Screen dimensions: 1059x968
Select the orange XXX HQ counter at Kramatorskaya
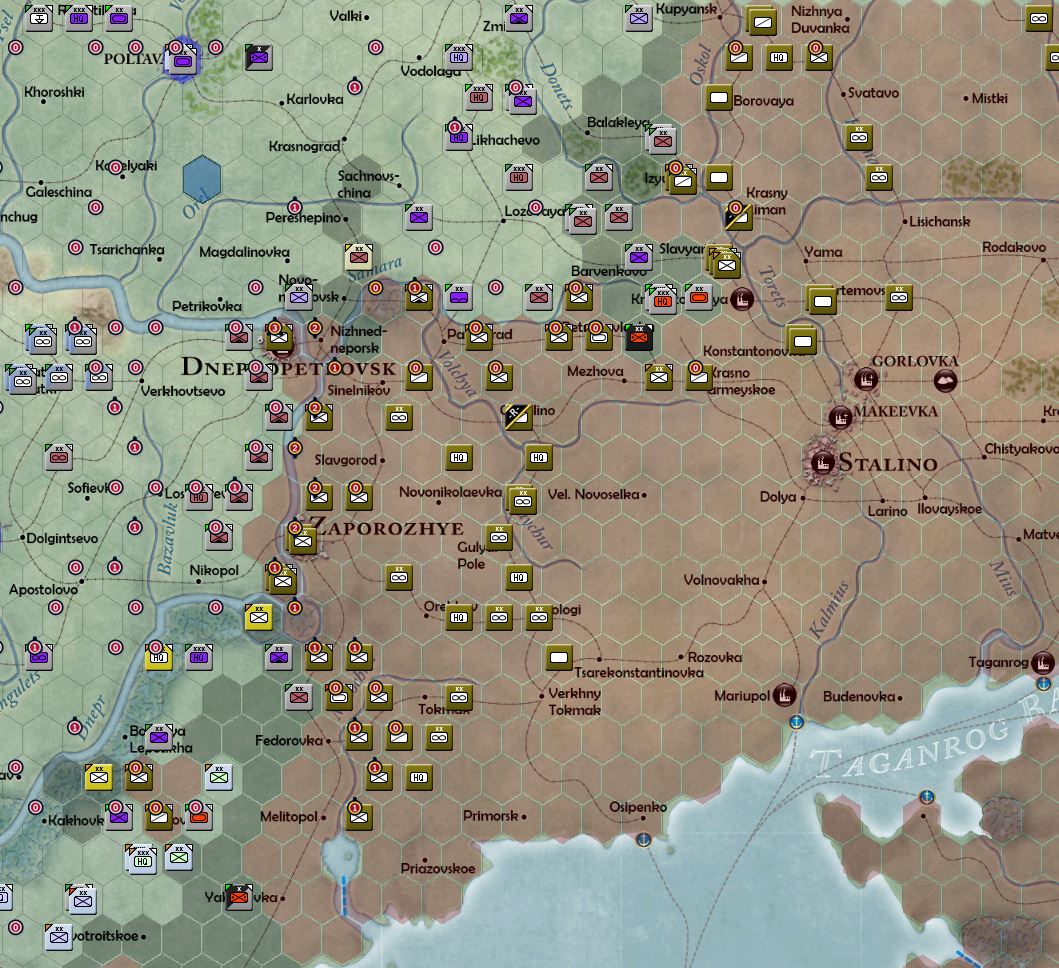(x=663, y=299)
